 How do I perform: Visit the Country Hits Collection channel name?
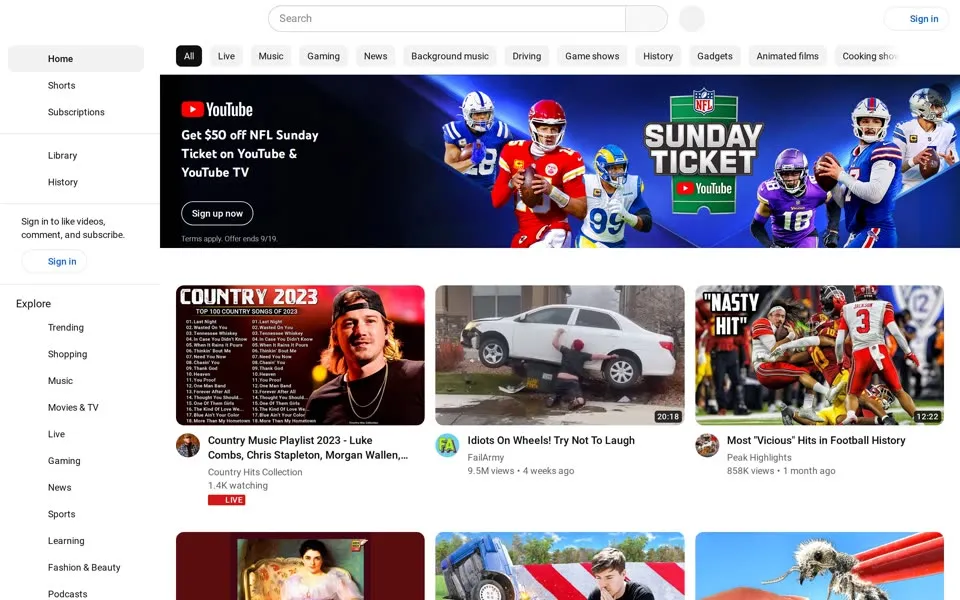(x=255, y=472)
